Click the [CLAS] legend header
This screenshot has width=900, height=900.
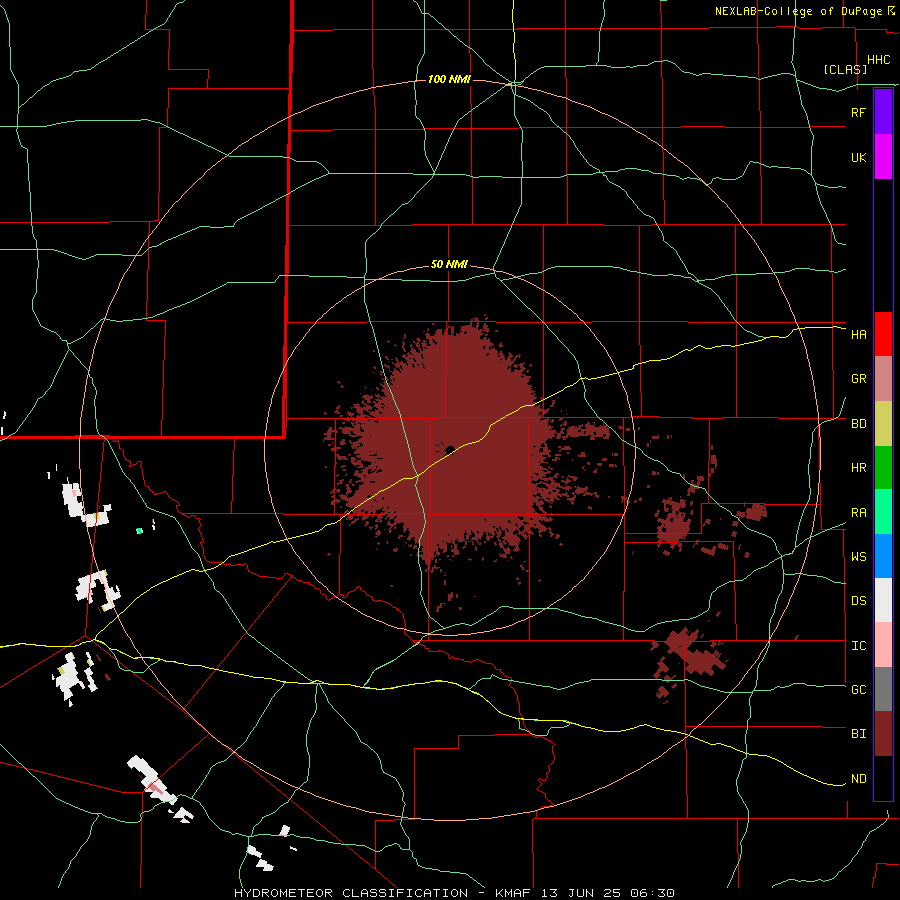[x=845, y=69]
